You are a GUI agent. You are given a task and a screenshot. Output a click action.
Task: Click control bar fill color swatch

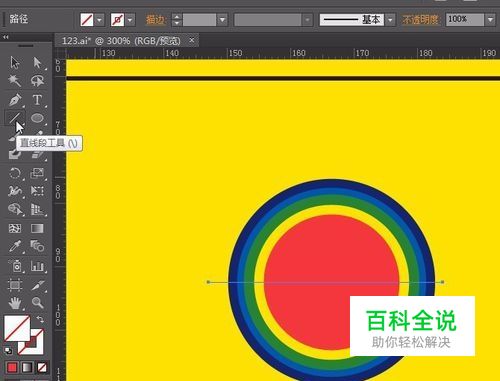[87, 20]
